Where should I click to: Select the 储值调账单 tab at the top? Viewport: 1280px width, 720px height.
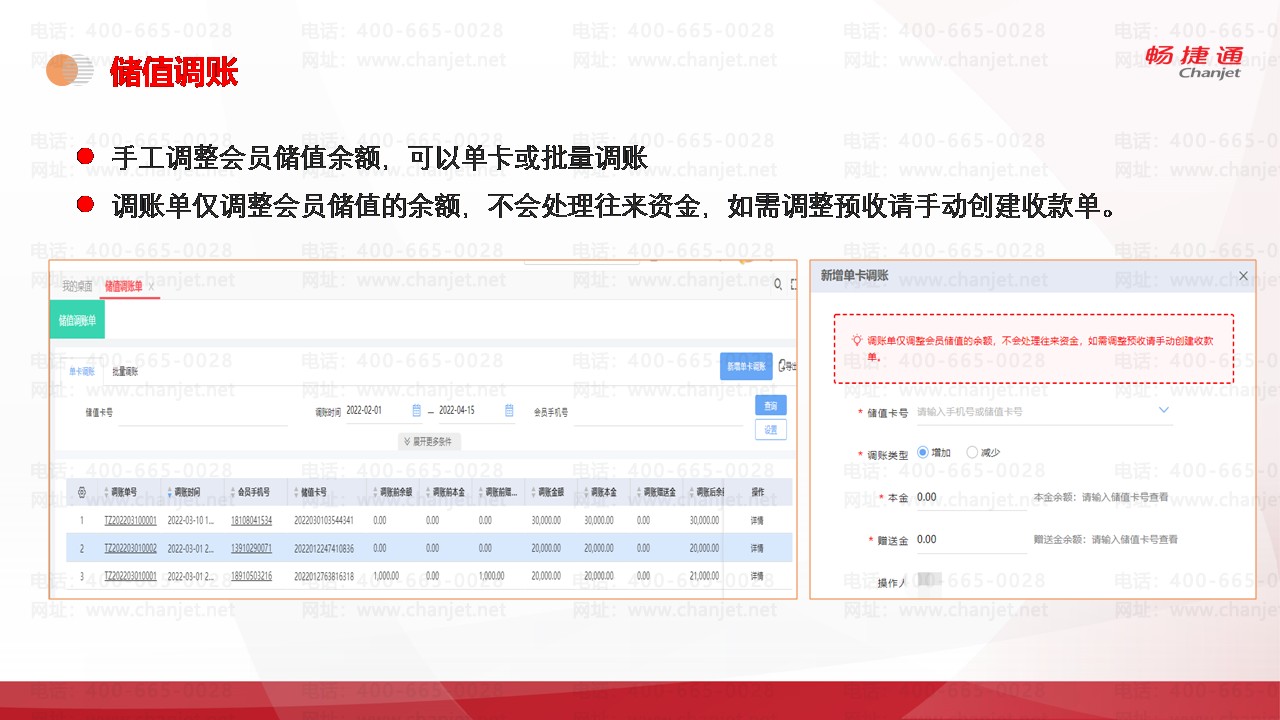tap(124, 286)
